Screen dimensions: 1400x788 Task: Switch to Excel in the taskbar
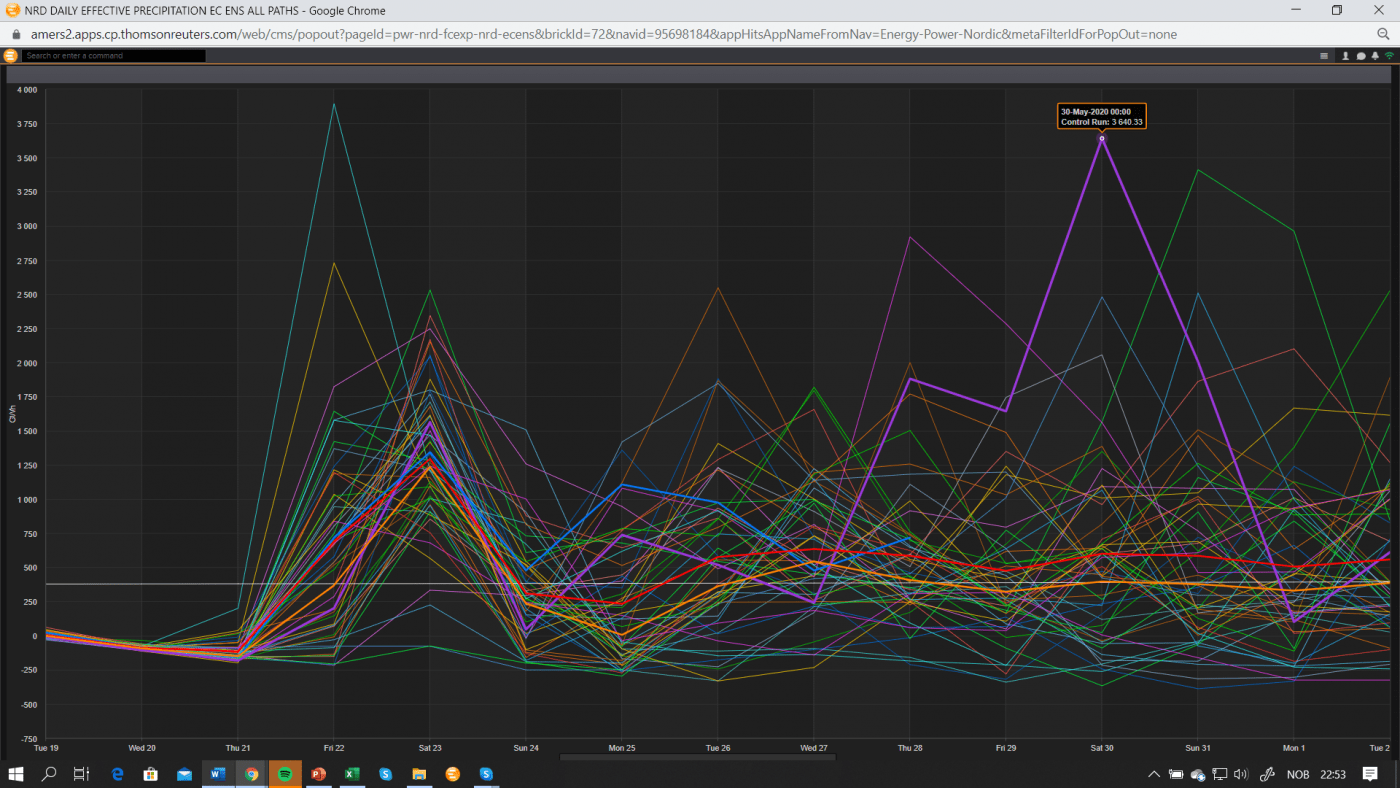352,774
